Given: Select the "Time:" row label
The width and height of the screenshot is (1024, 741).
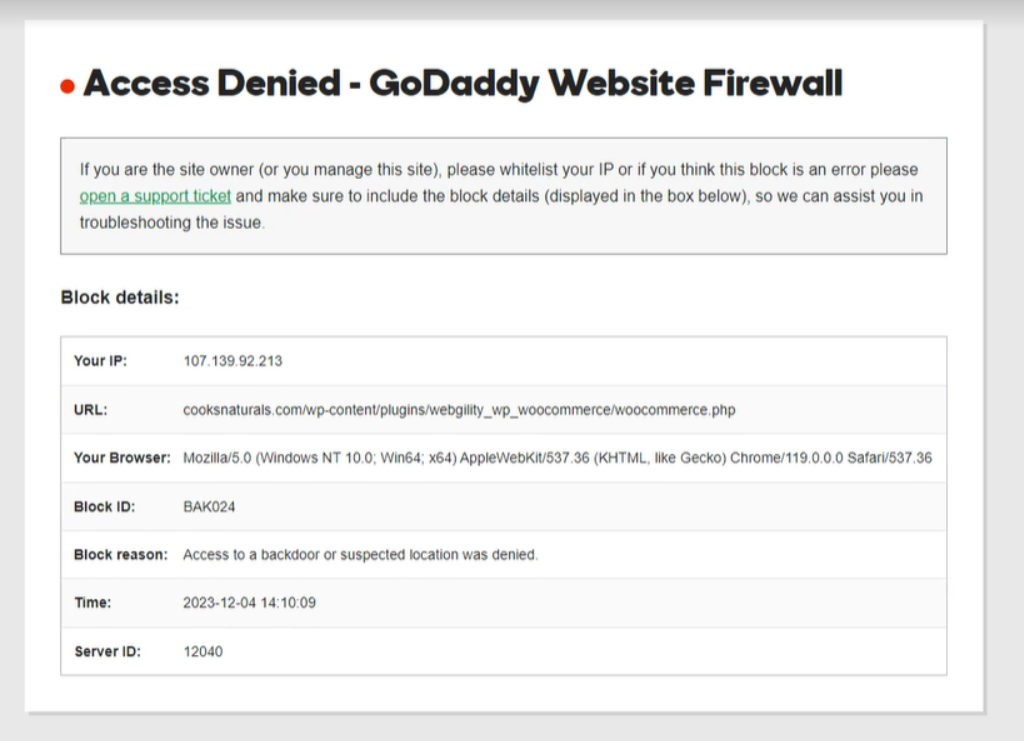Looking at the screenshot, I should [92, 603].
